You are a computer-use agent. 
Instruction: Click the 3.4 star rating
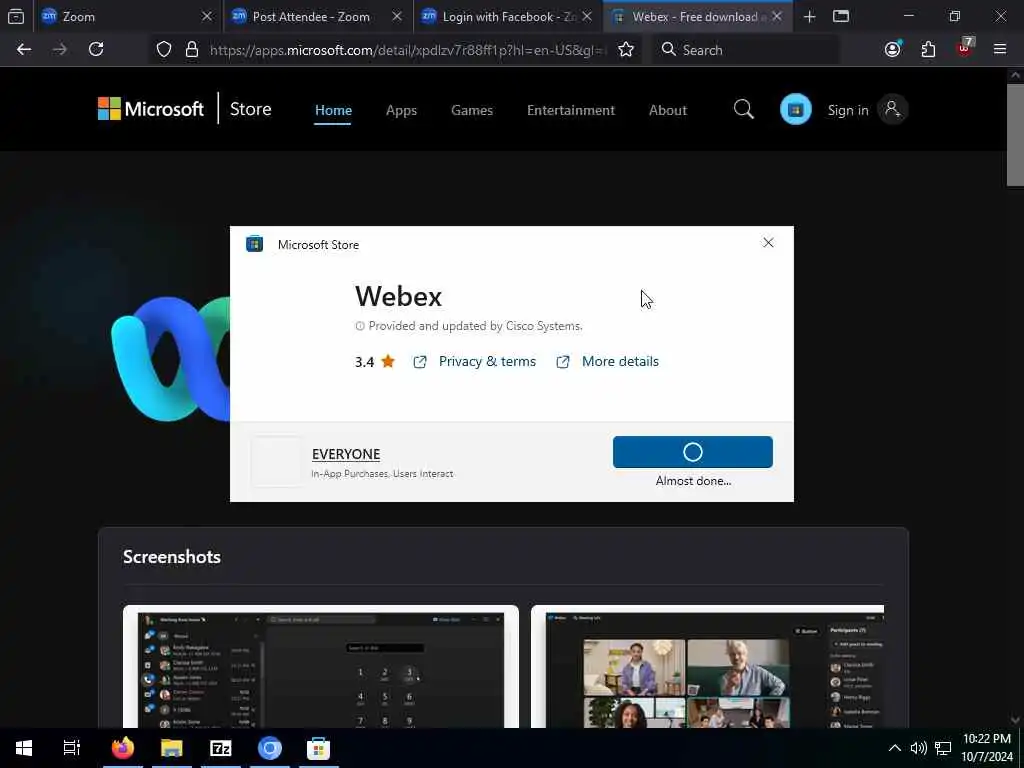pyautogui.click(x=375, y=362)
